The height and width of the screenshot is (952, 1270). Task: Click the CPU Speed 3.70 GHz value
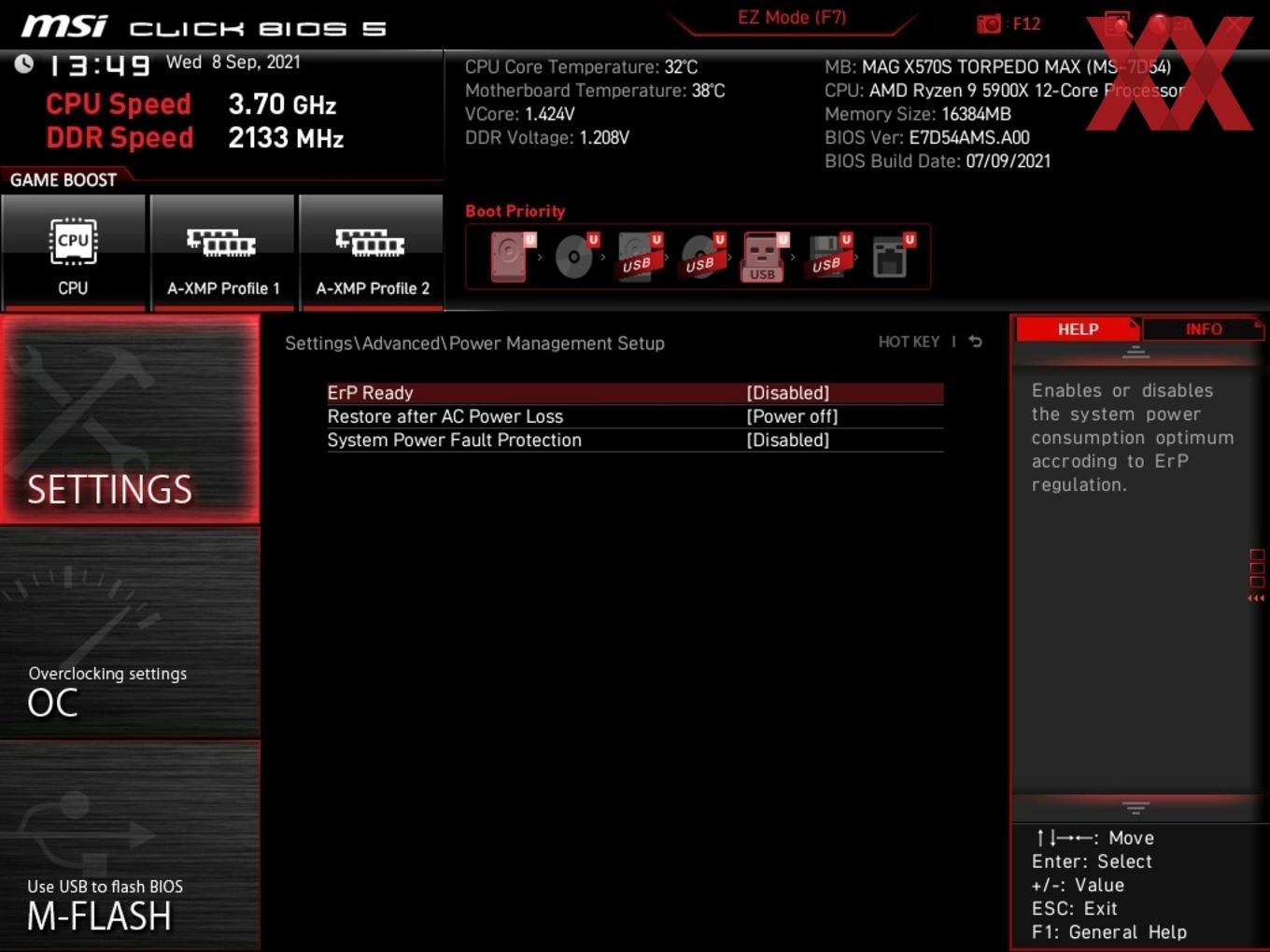(x=282, y=105)
